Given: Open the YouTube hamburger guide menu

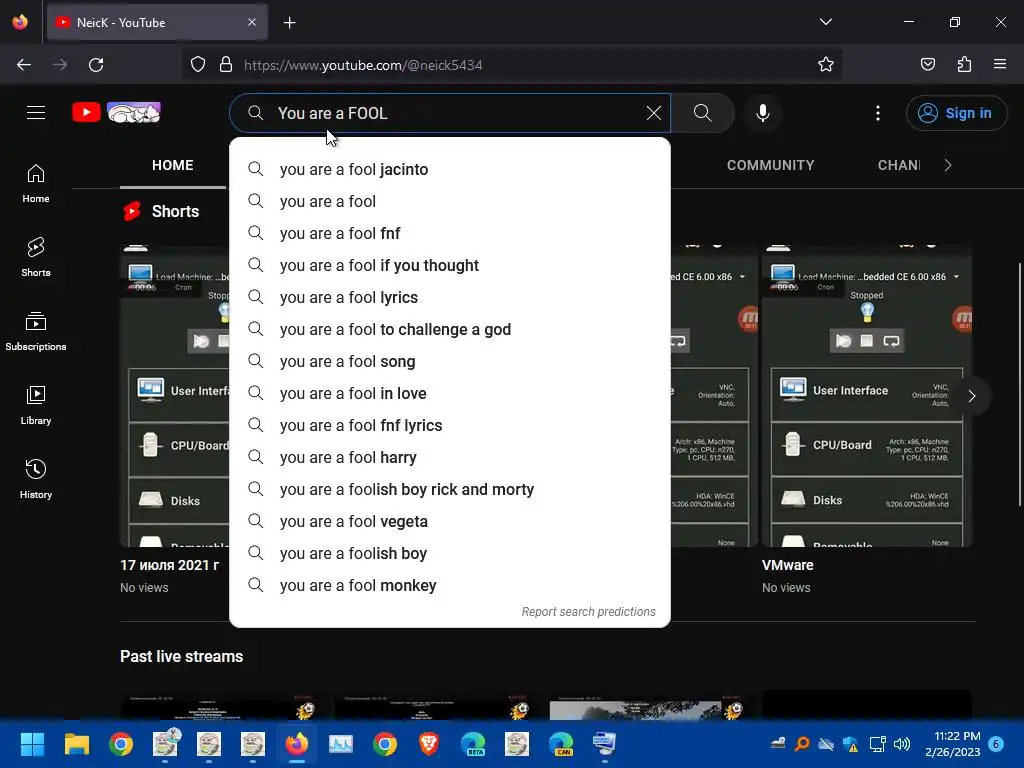Looking at the screenshot, I should point(36,113).
